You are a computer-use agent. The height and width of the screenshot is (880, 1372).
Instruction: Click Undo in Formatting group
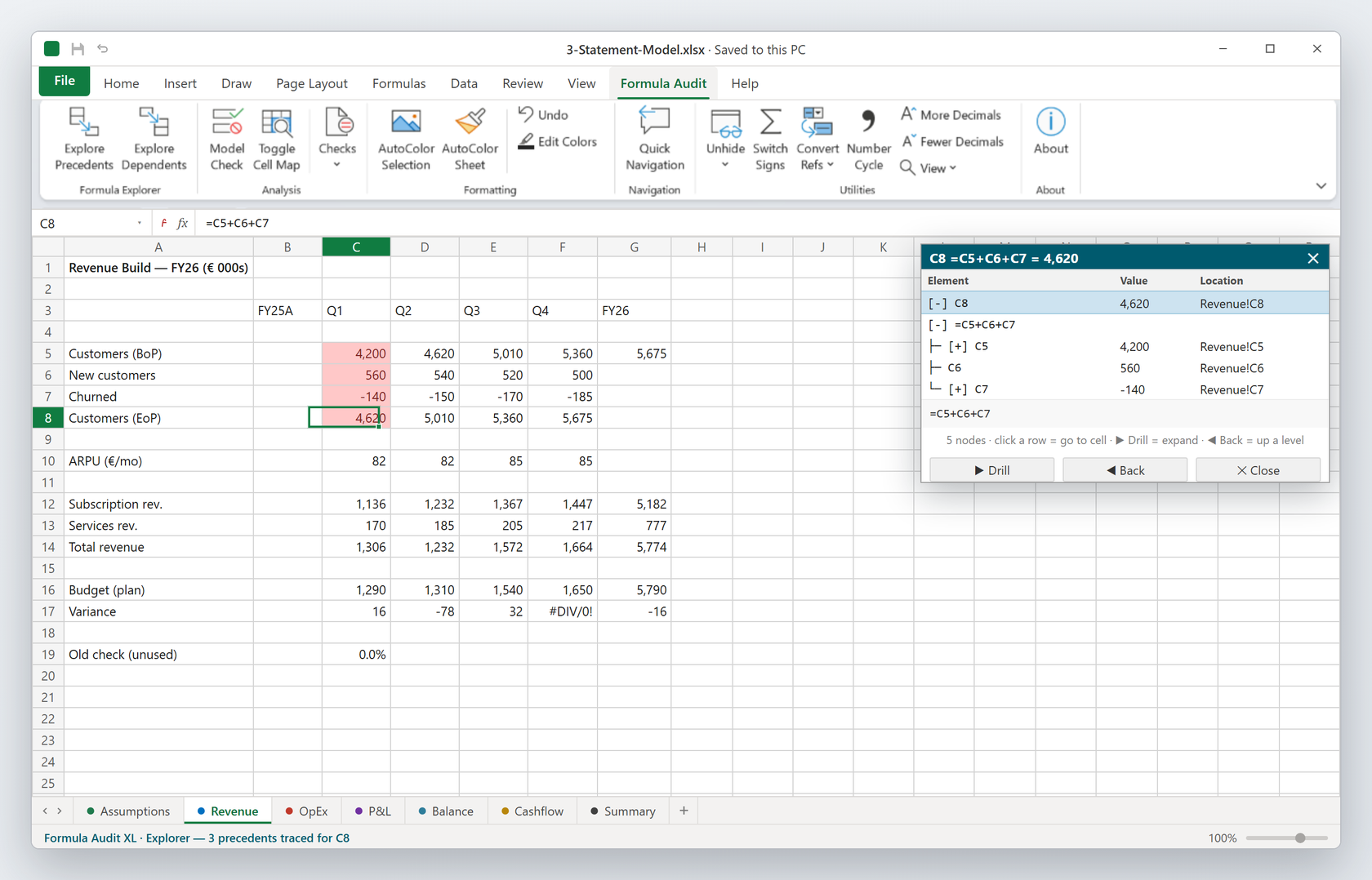click(544, 115)
